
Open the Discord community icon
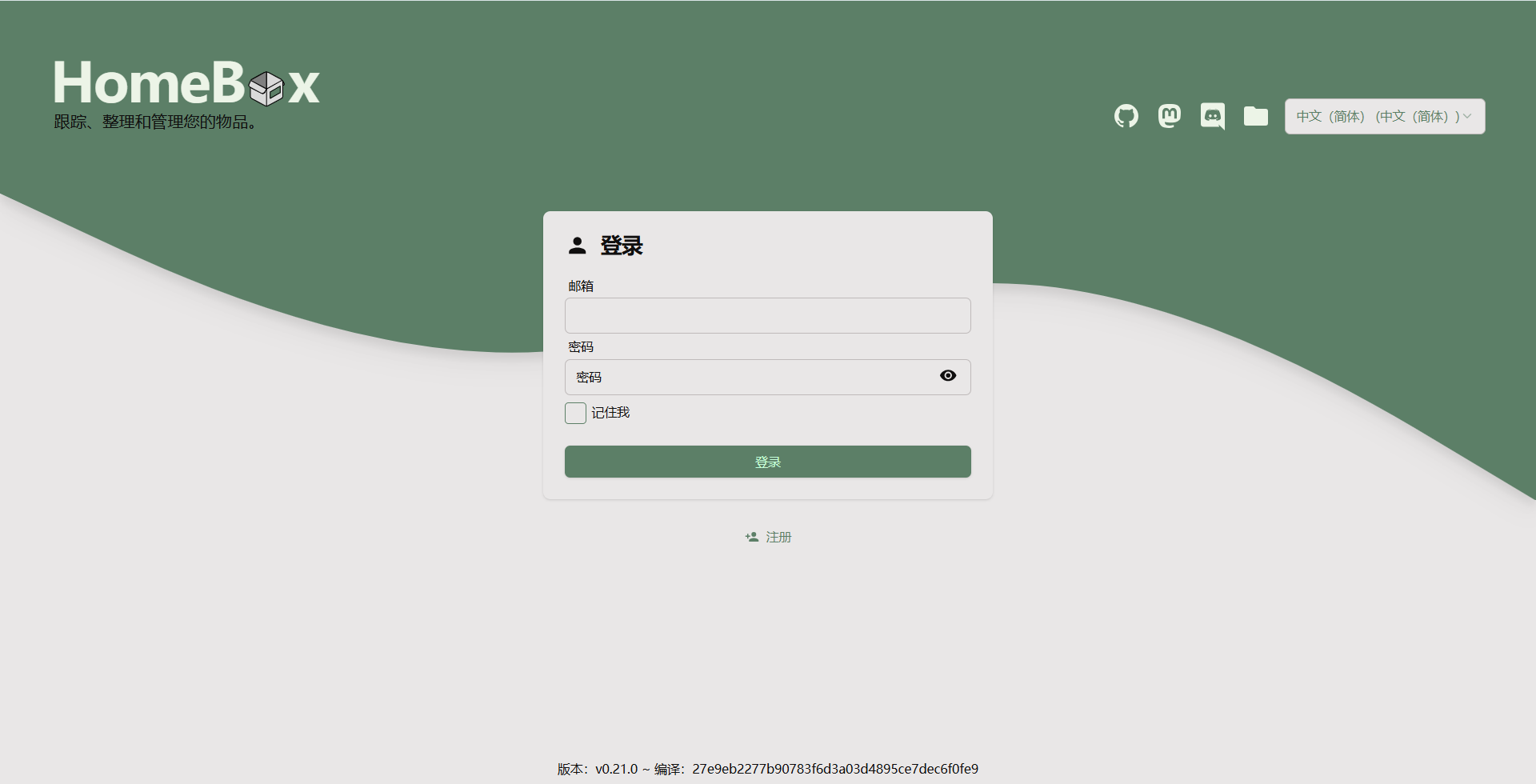[x=1212, y=116]
